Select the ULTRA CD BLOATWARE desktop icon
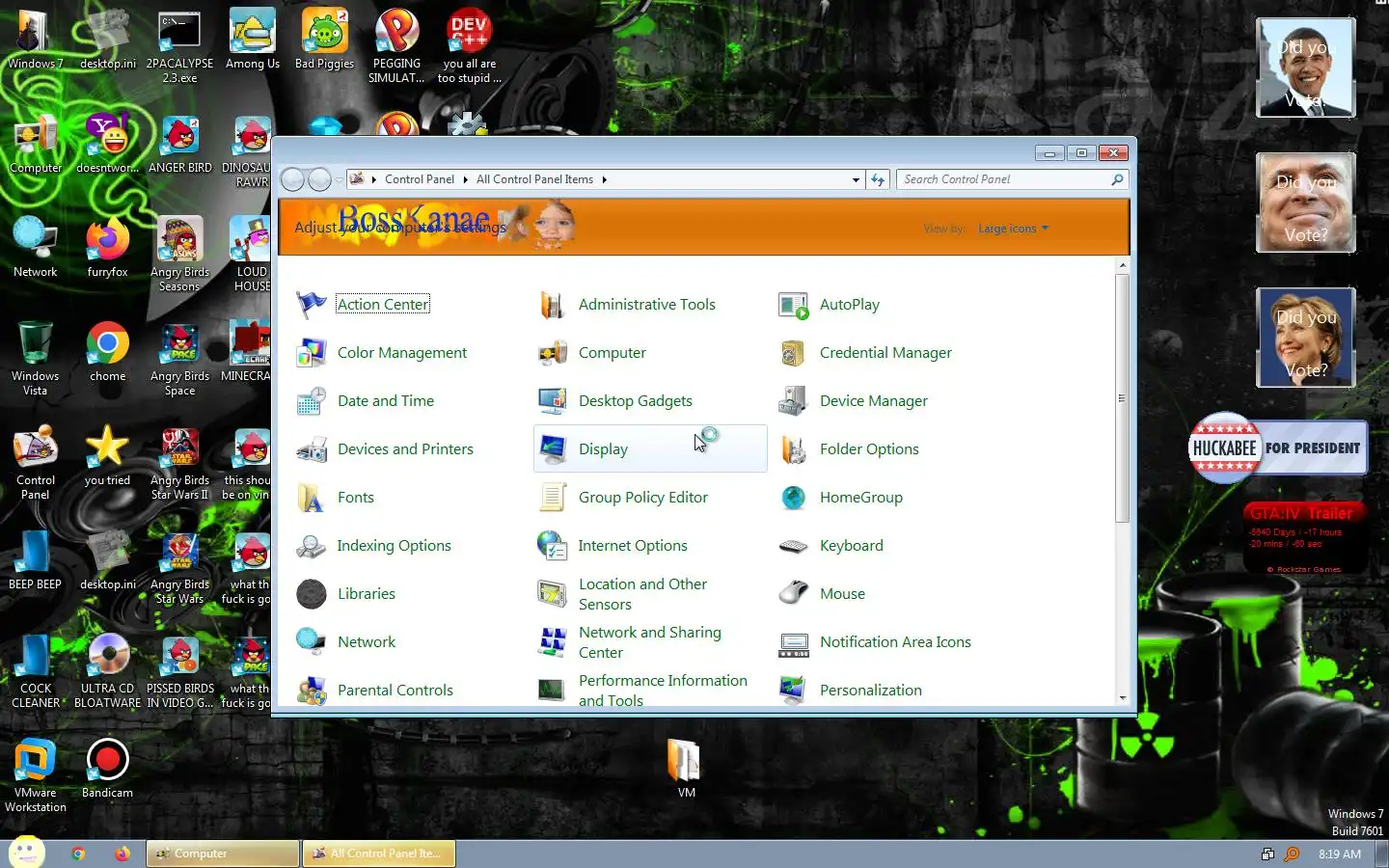The width and height of the screenshot is (1389, 868). [x=107, y=671]
